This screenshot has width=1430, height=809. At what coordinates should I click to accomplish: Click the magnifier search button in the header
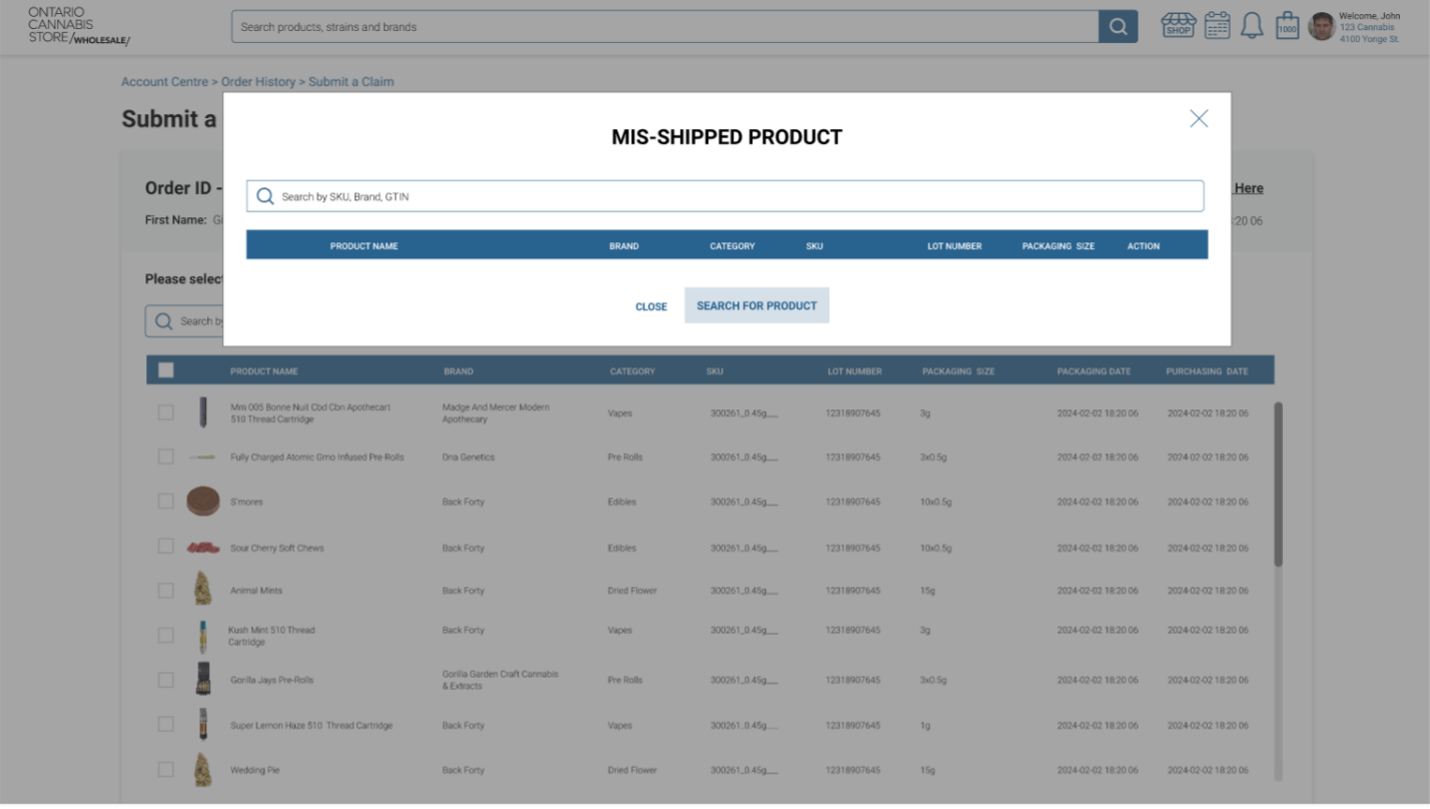coord(1118,27)
